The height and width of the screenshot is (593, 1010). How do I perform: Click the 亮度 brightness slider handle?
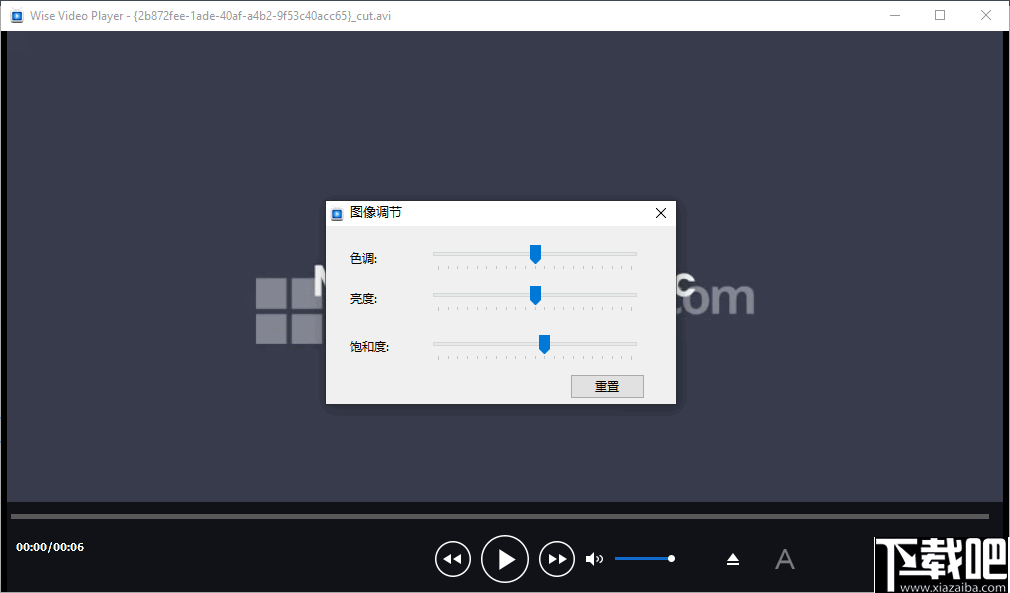535,294
